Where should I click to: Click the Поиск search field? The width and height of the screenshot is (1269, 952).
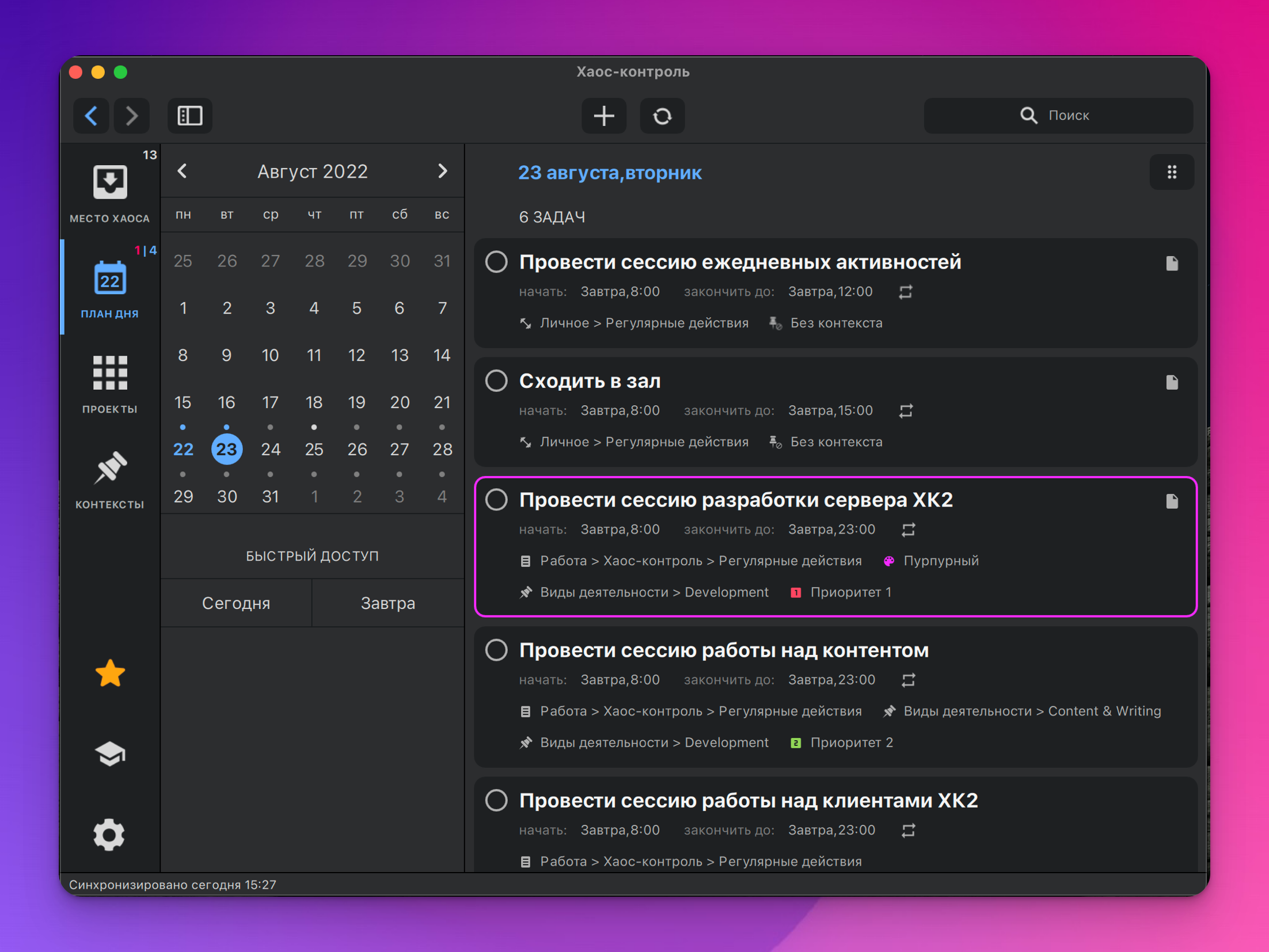point(1058,116)
